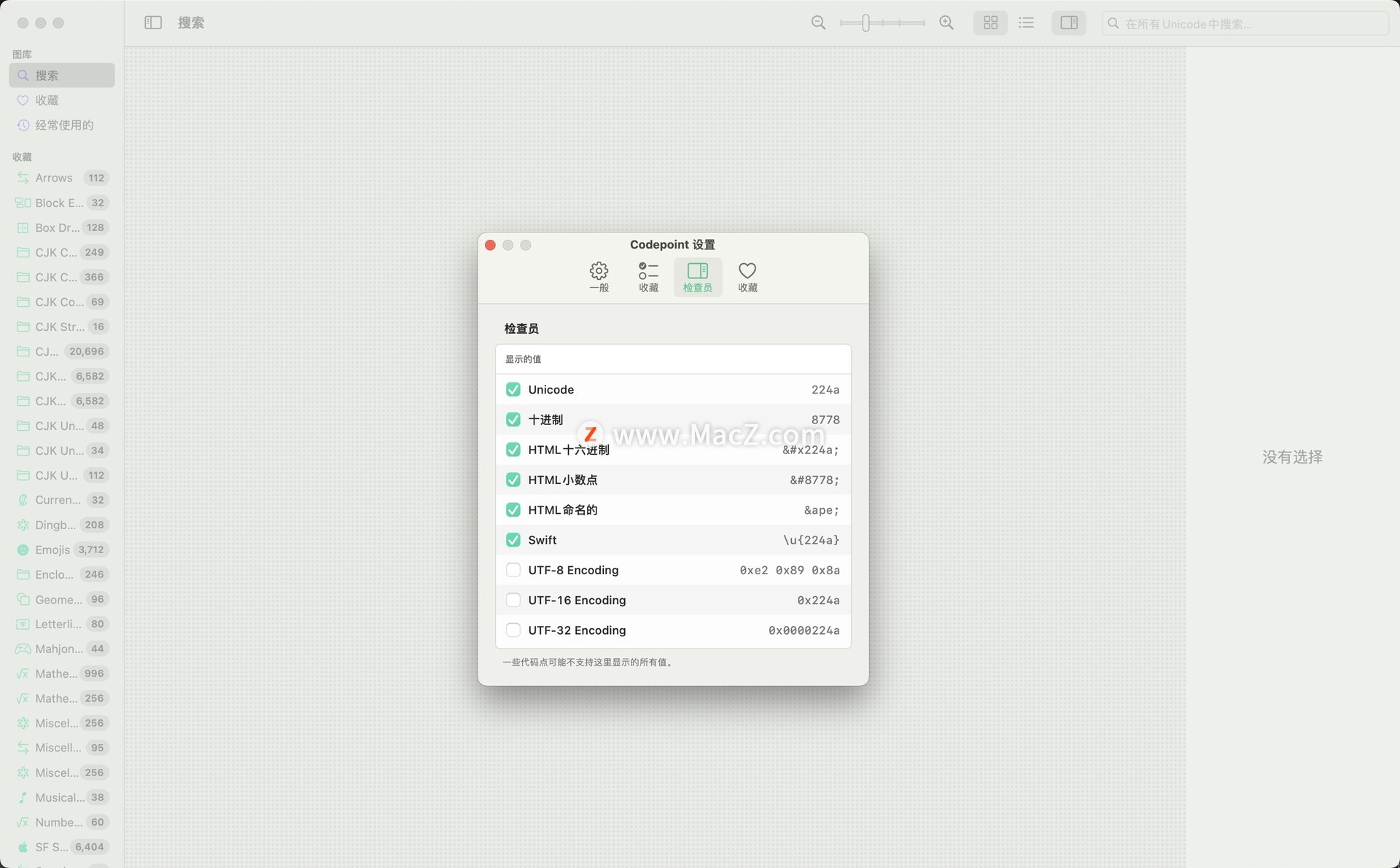Click the Mathe... 996 collection icon
This screenshot has height=868, width=1400.
tap(23, 673)
